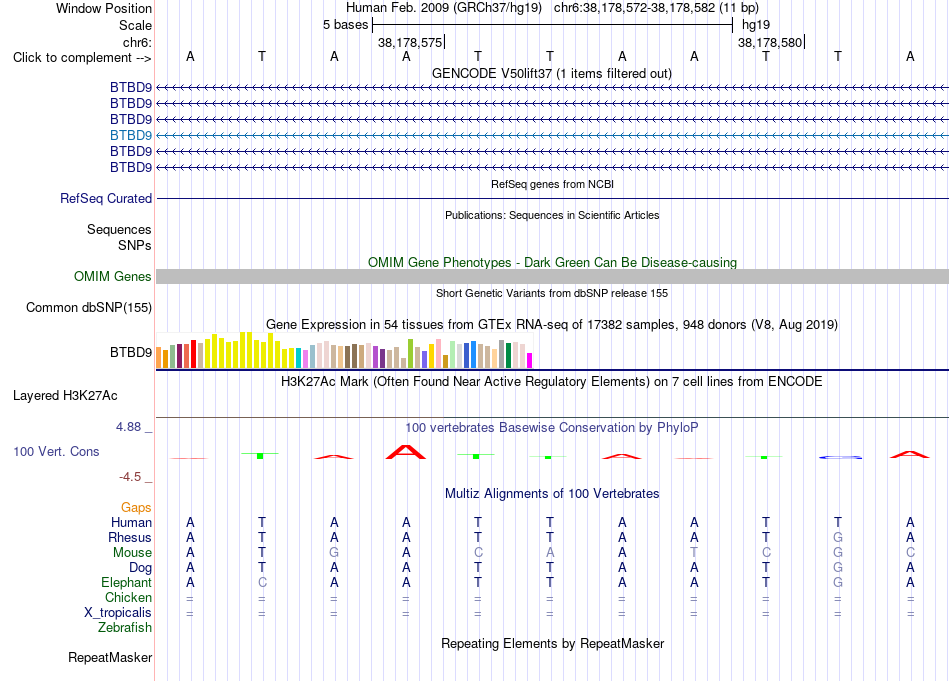Viewport: 950px width, 681px height.
Task: Open the H3K27Ac Mark ENCODE track title
Action: point(552,382)
